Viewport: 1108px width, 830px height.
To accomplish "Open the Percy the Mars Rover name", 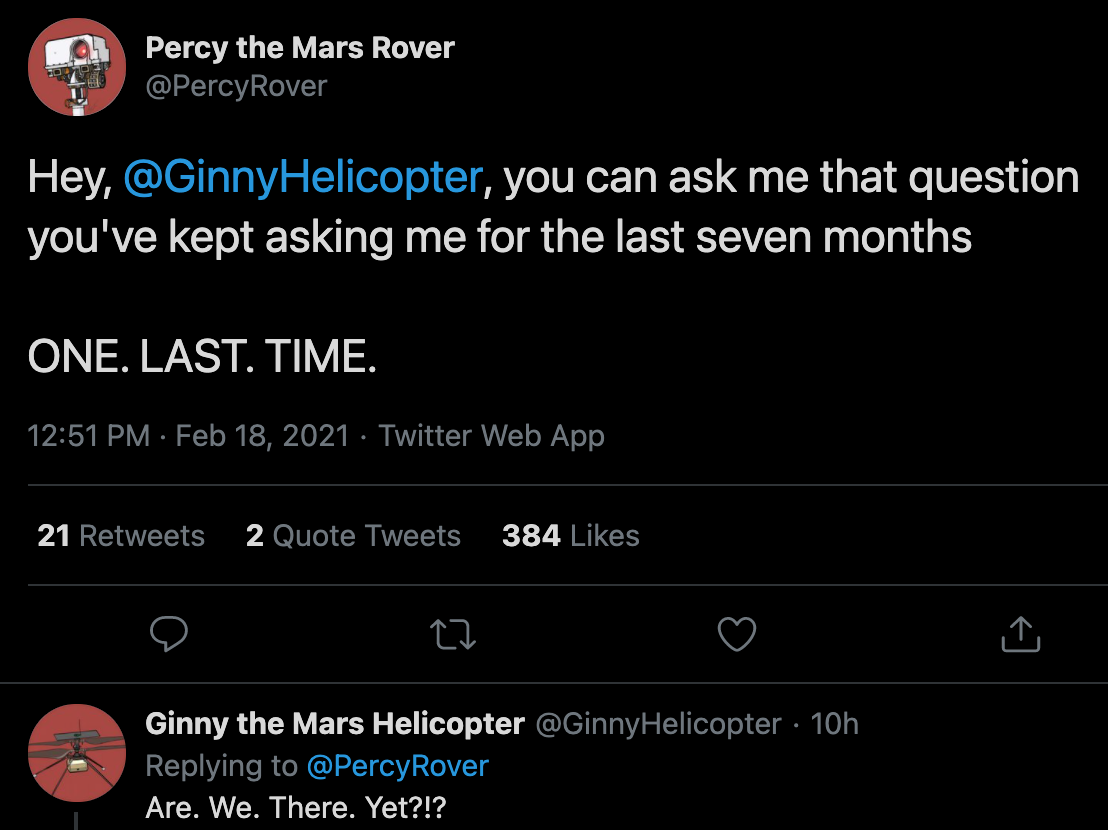I will pos(300,47).
